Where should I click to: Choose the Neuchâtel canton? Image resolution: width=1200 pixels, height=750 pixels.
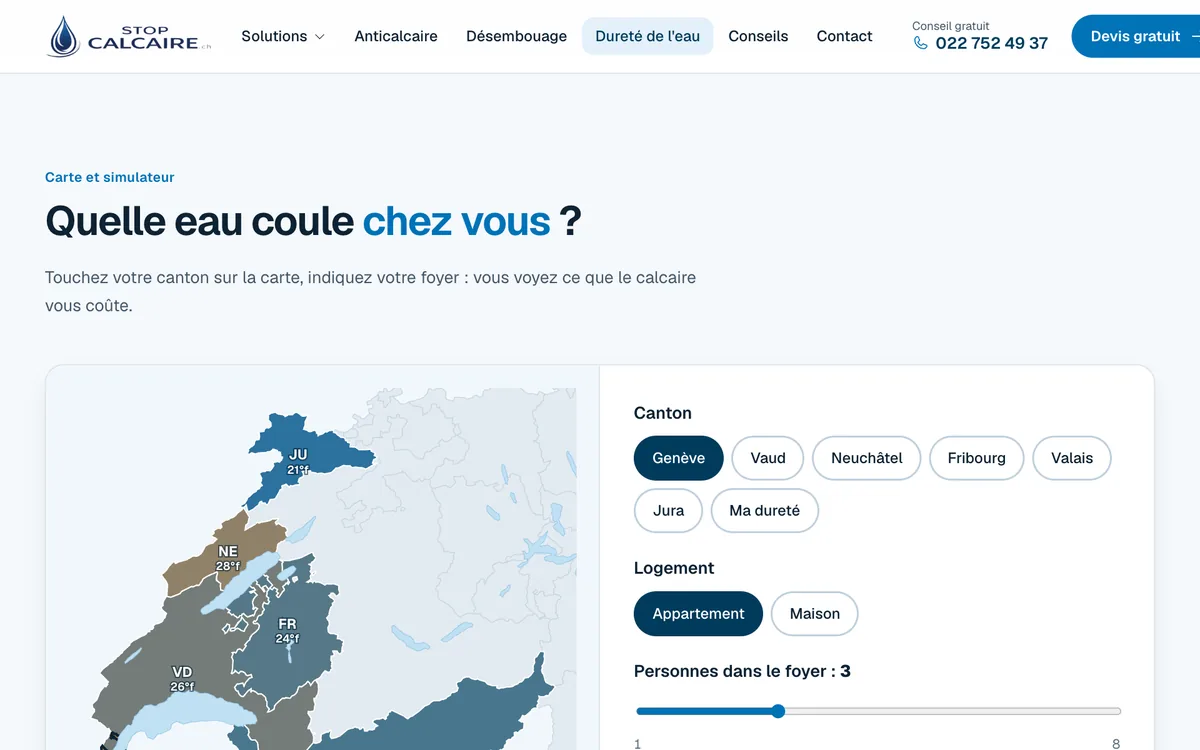click(x=867, y=458)
